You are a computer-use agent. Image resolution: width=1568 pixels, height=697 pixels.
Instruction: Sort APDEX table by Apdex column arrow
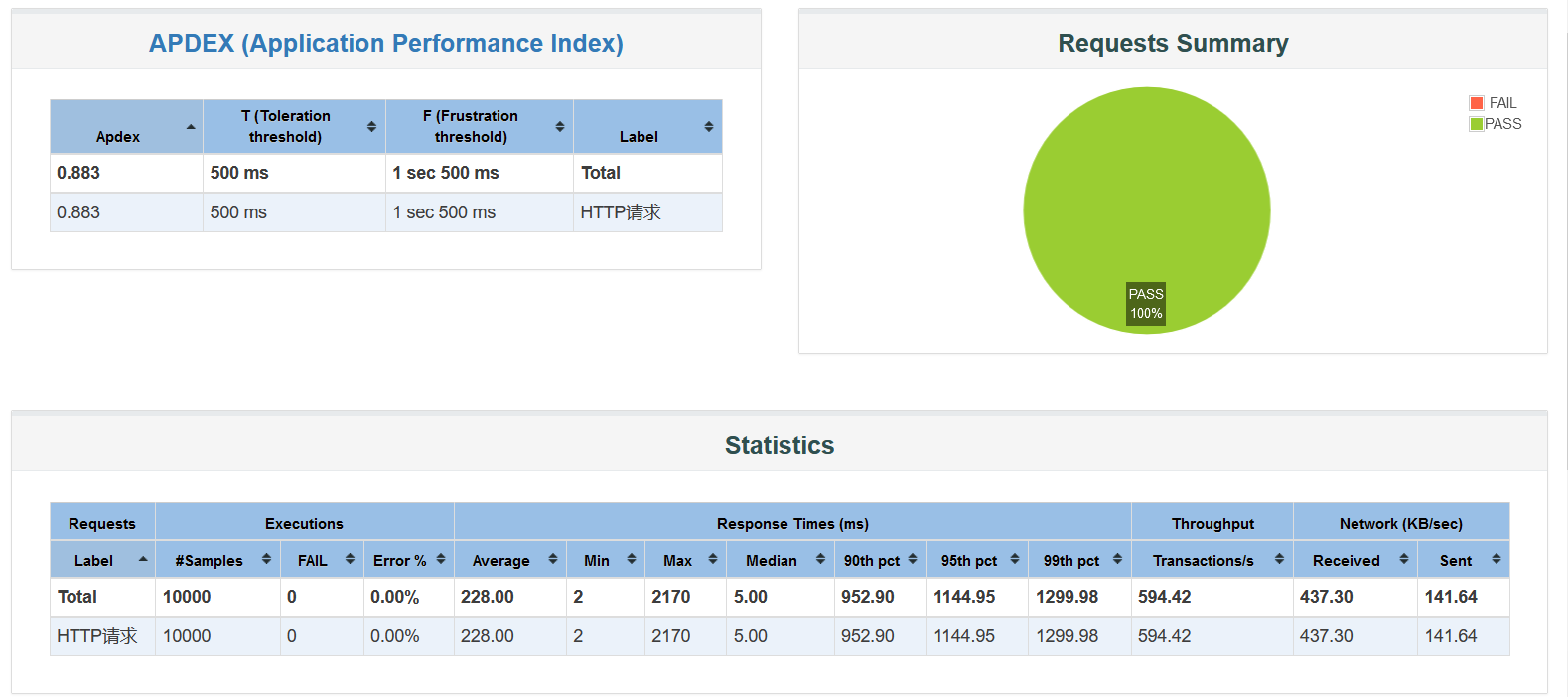click(191, 127)
